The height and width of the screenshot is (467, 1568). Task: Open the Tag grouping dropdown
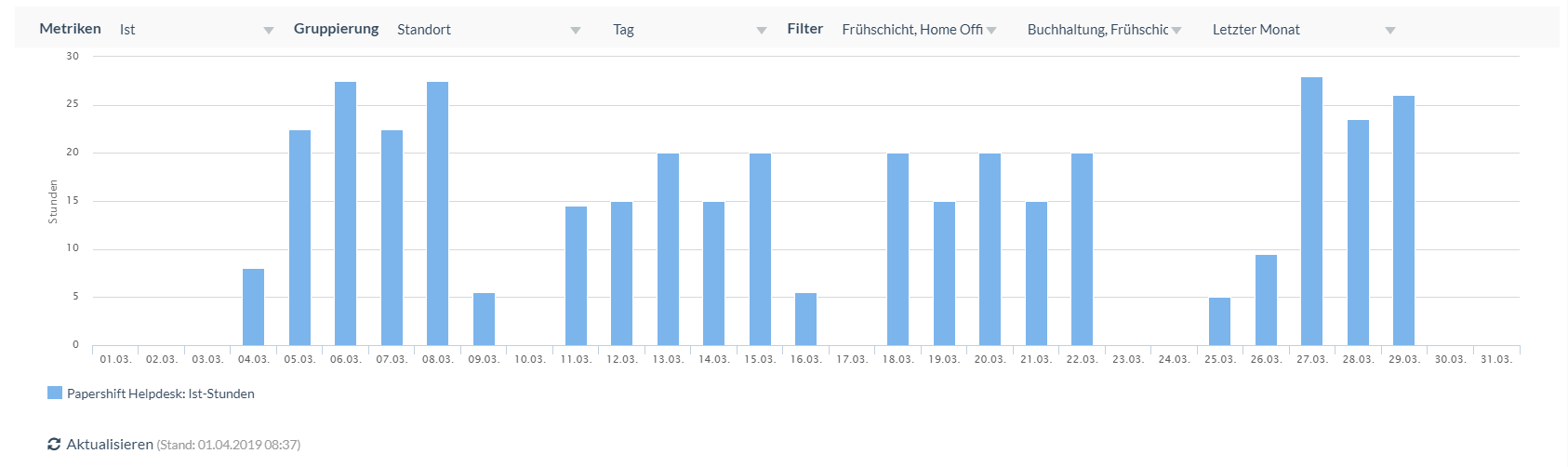(x=688, y=30)
